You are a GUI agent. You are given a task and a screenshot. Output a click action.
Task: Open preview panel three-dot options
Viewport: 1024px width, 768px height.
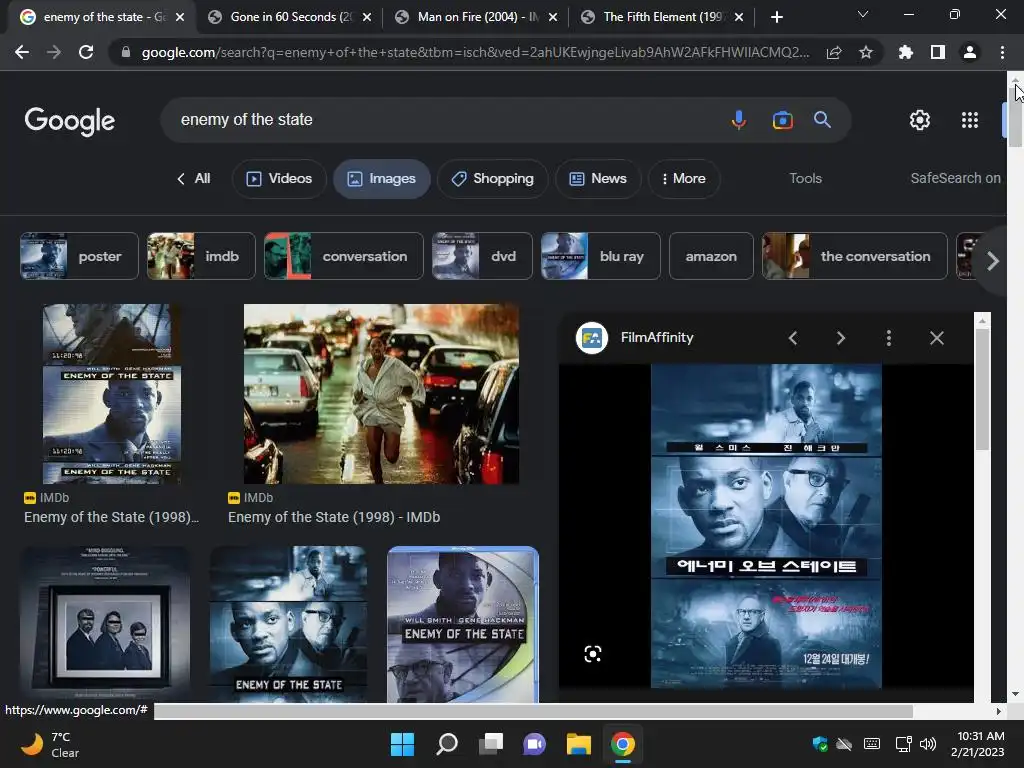coord(888,338)
